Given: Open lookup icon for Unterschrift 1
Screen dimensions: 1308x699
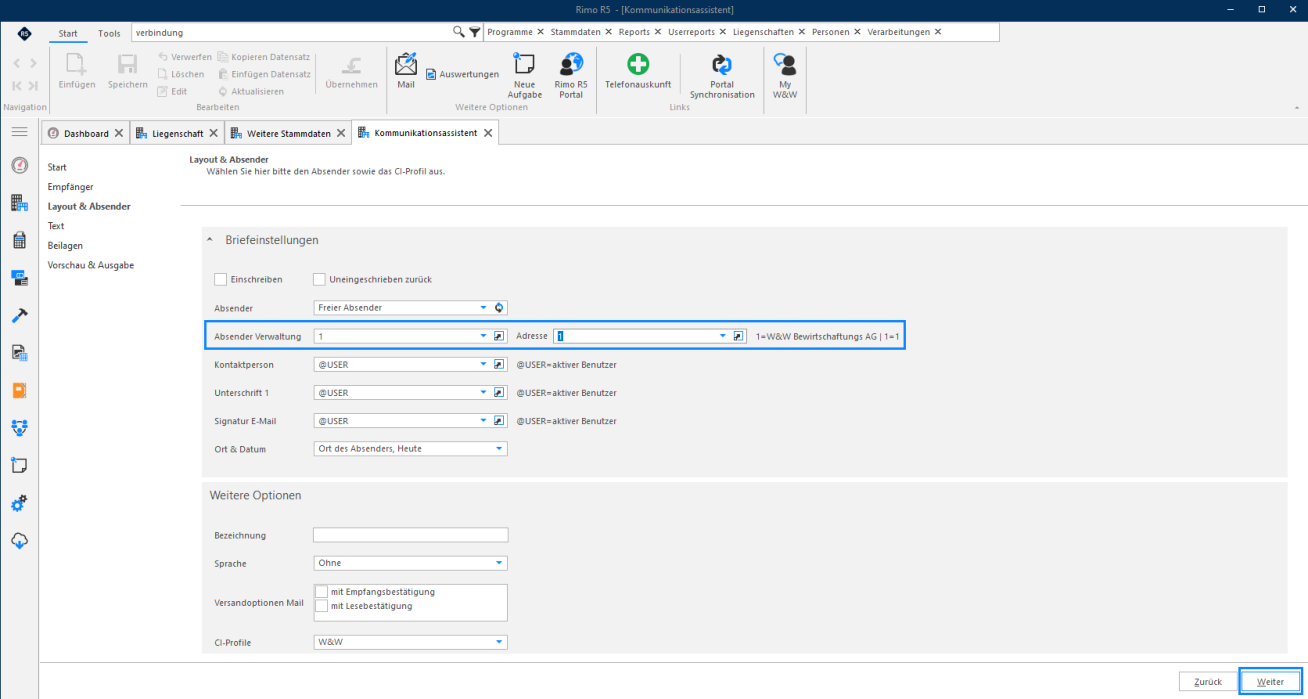Looking at the screenshot, I should [x=500, y=392].
